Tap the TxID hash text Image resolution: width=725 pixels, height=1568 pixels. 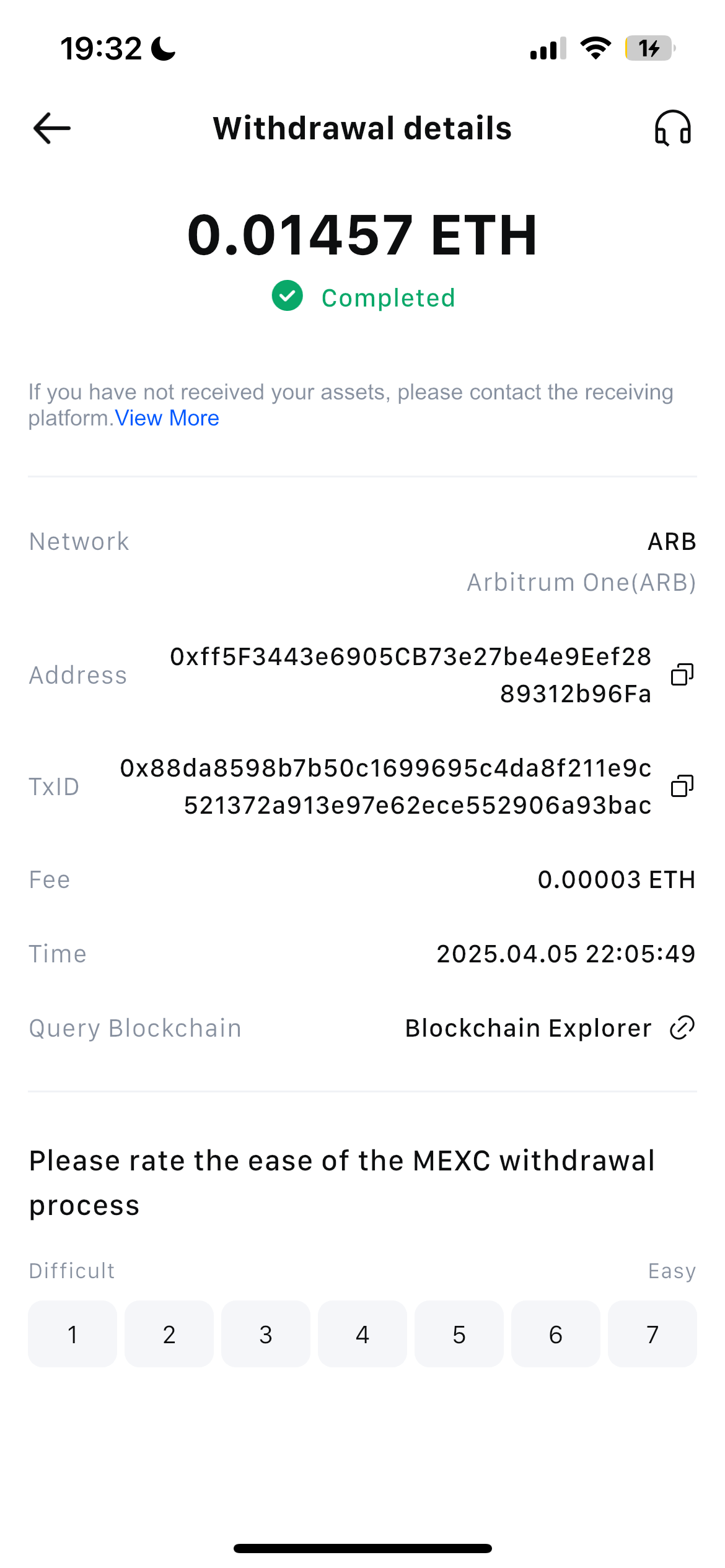(x=385, y=786)
